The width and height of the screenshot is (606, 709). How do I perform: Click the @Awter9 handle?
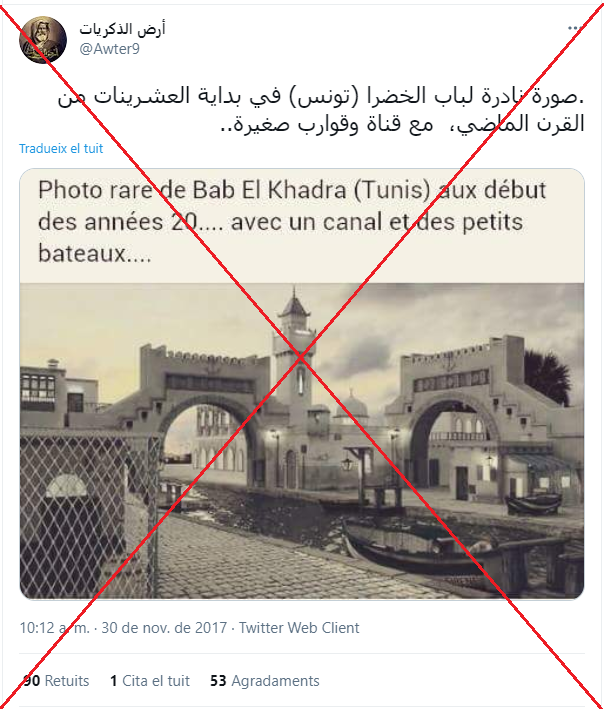[x=109, y=49]
